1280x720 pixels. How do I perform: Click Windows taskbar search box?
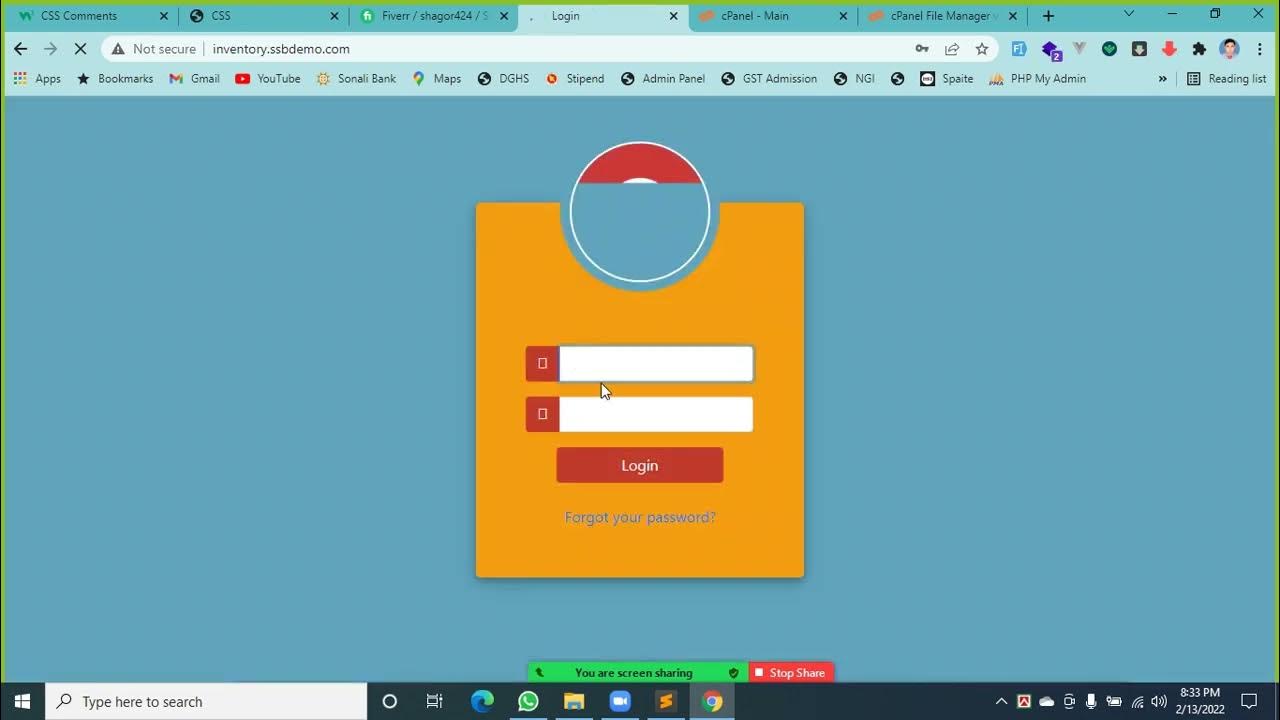207,701
